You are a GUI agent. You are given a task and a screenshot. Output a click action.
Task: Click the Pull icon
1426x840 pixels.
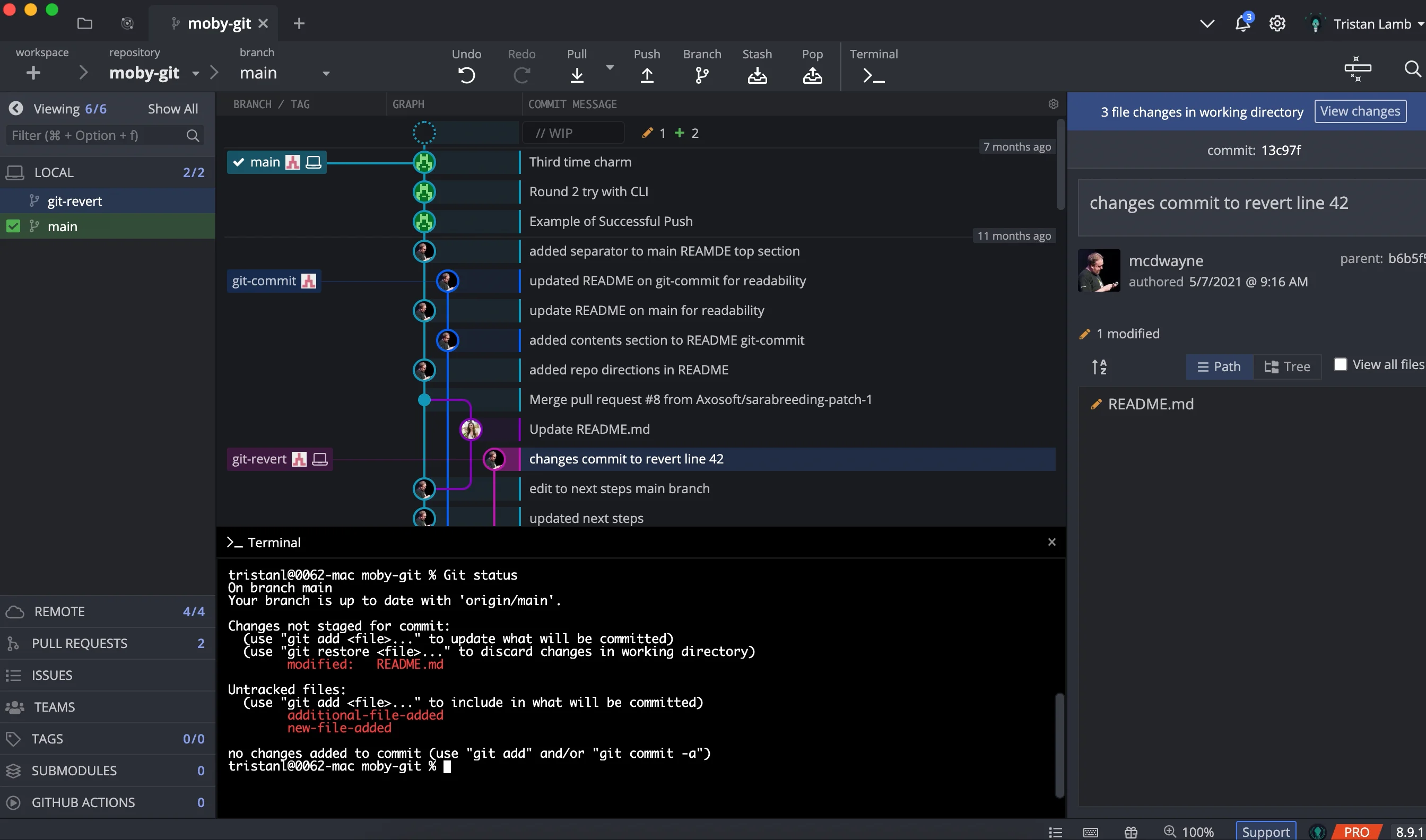(x=576, y=75)
